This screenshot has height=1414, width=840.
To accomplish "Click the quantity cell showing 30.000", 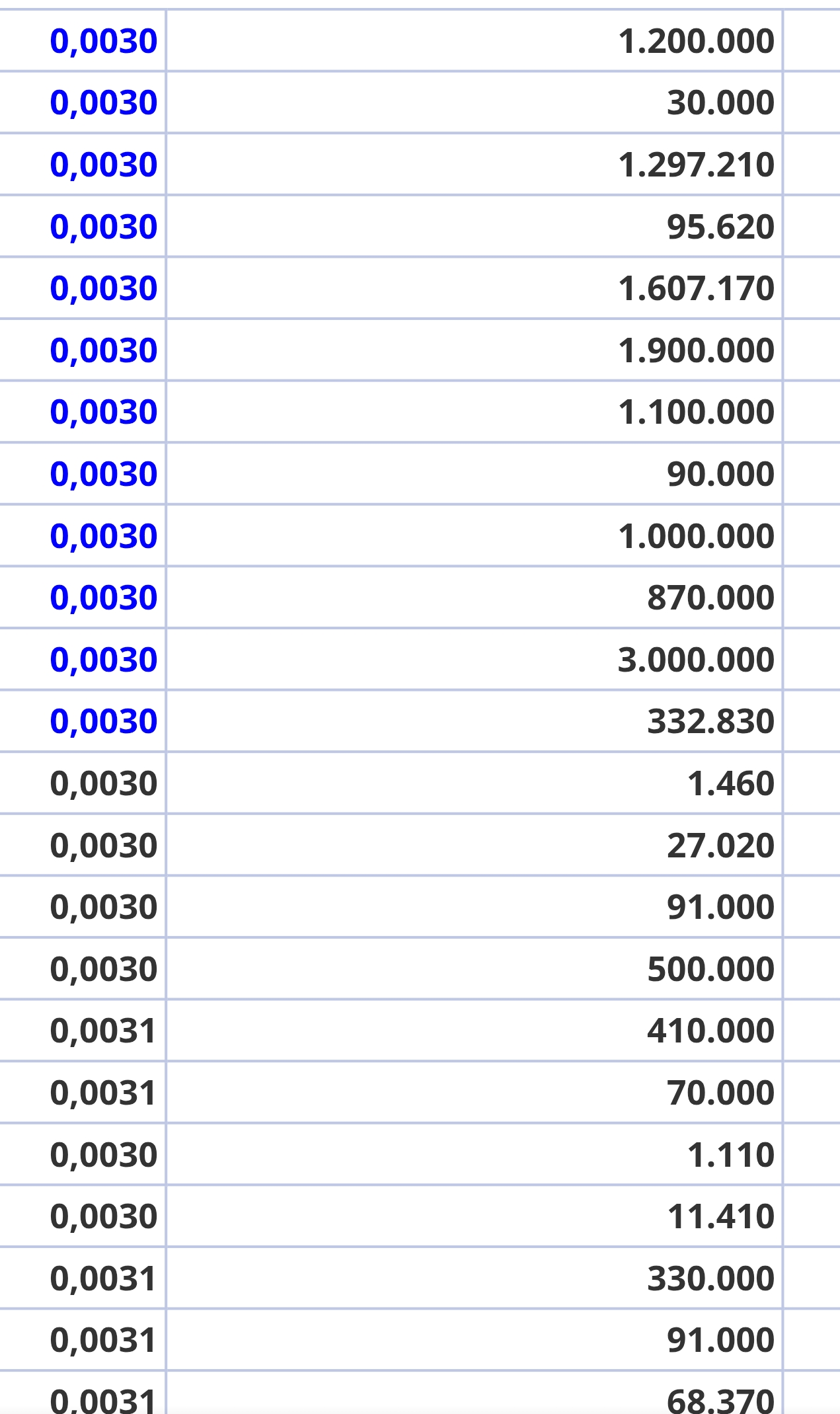I will click(x=475, y=102).
